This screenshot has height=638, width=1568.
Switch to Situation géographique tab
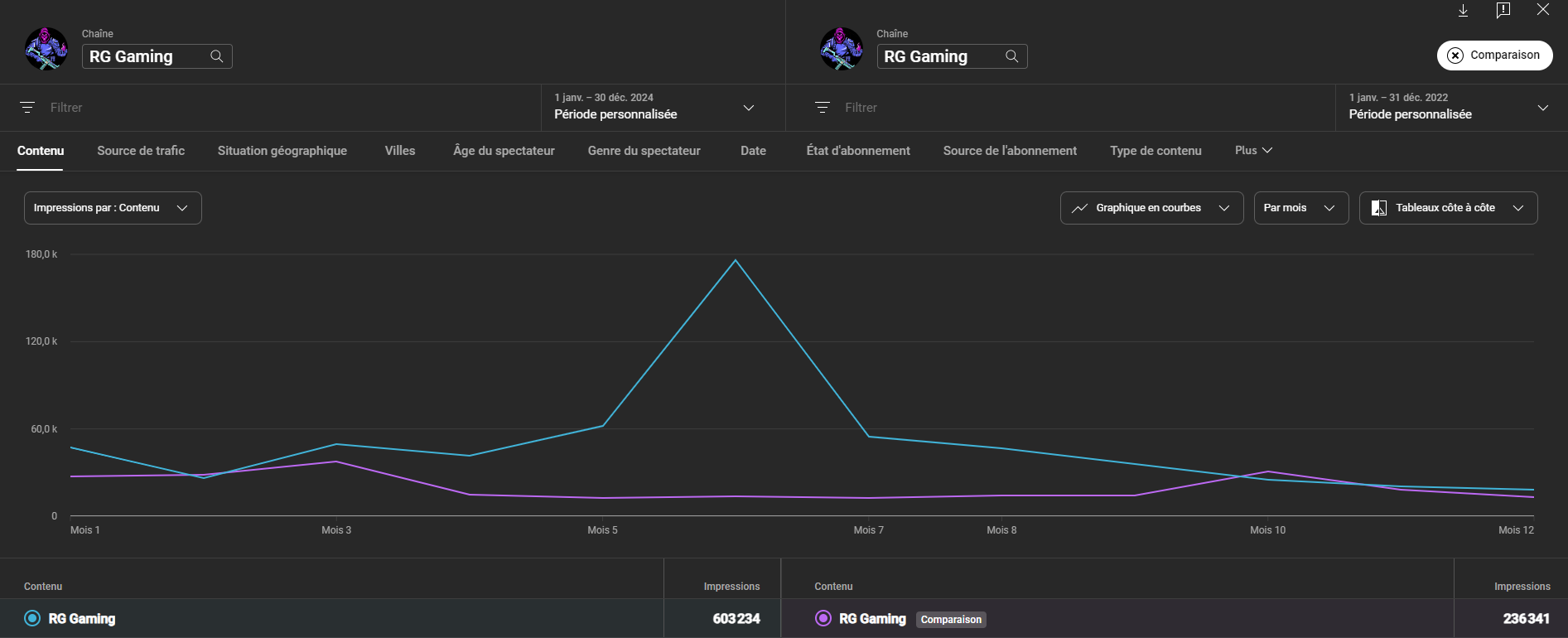point(282,151)
